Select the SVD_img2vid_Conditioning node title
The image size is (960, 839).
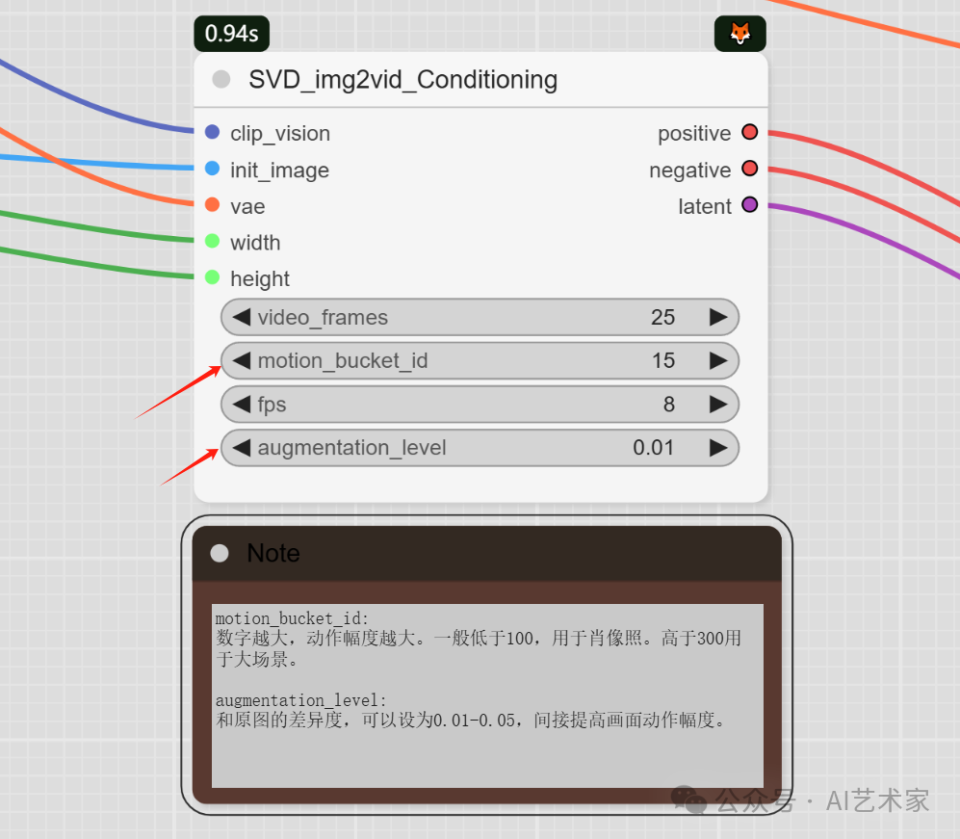pos(403,80)
